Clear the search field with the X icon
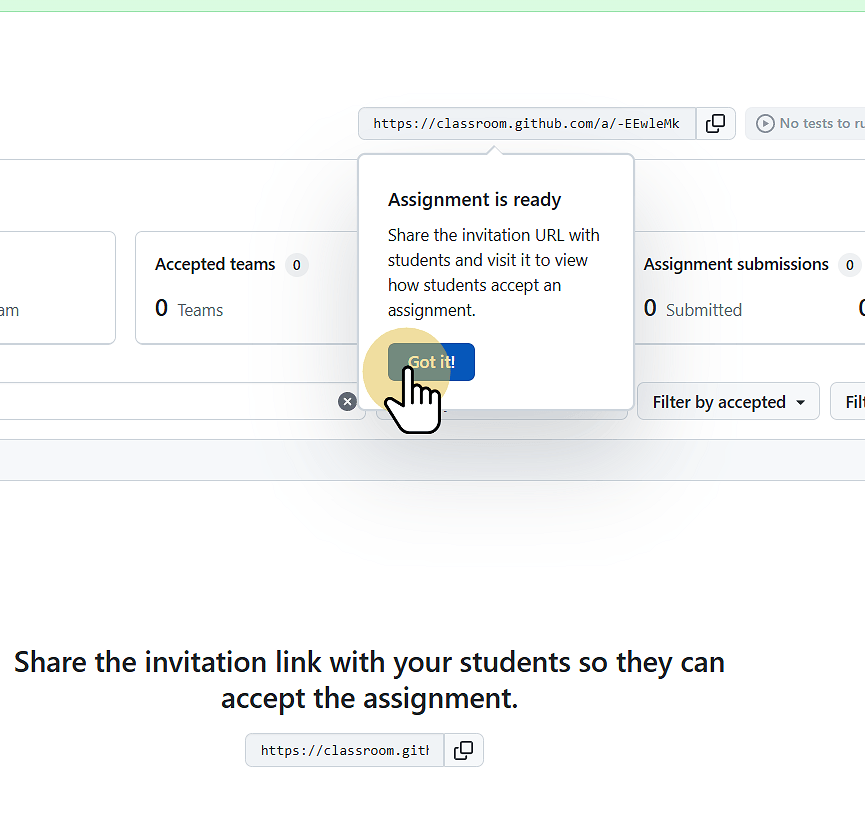The width and height of the screenshot is (865, 825). [347, 401]
